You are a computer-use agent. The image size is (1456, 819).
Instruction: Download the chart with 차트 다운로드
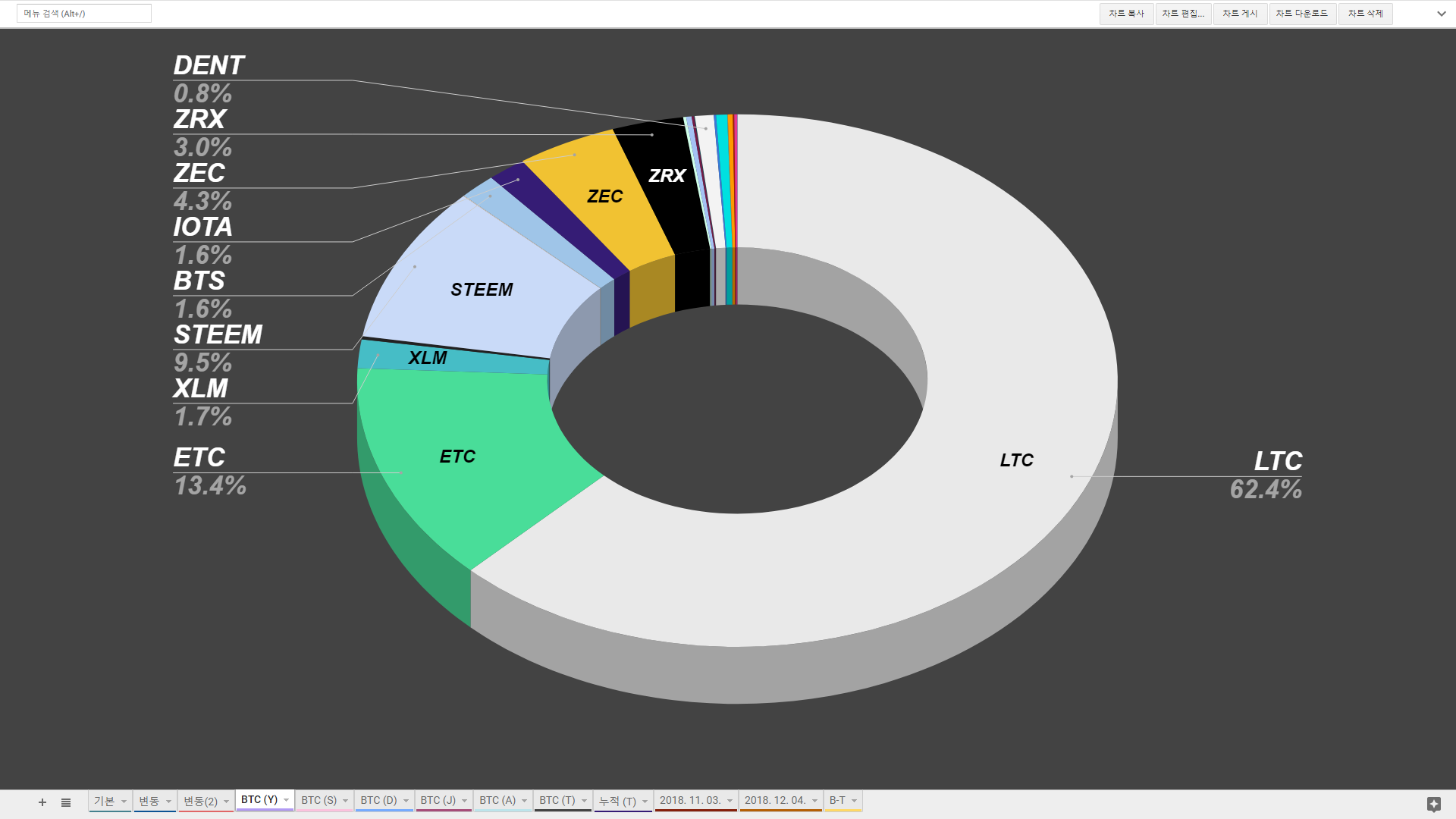pos(1301,13)
